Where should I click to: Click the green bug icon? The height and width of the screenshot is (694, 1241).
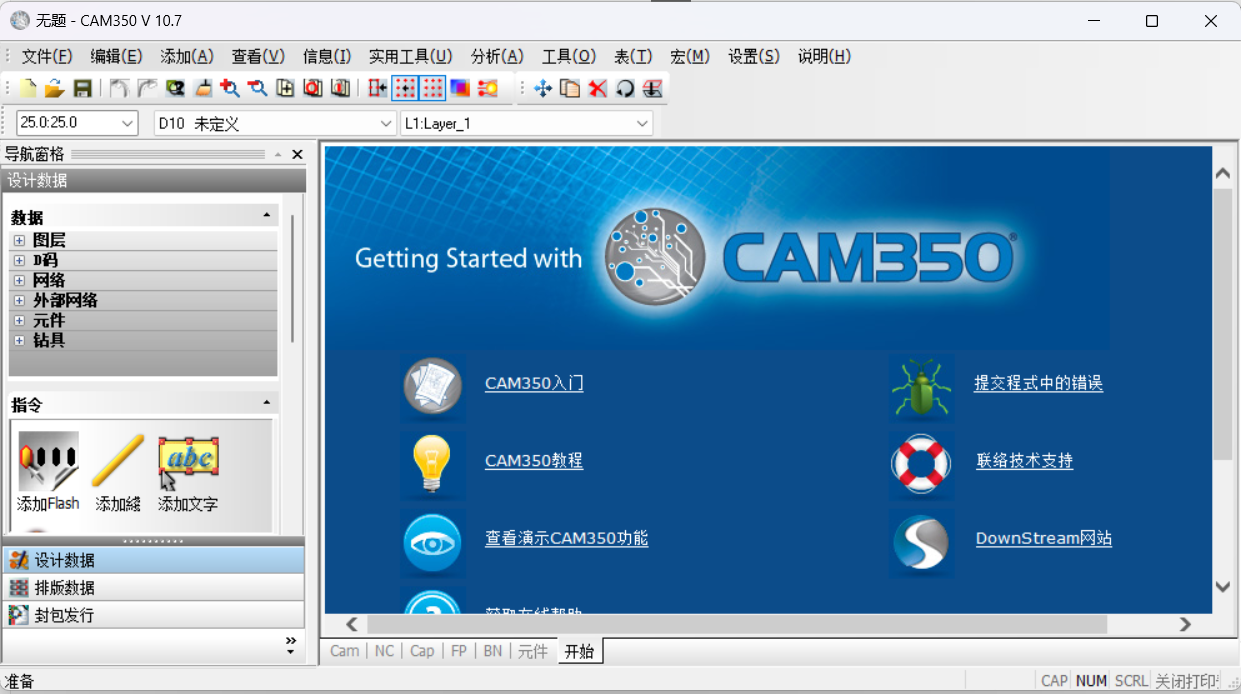tap(922, 387)
